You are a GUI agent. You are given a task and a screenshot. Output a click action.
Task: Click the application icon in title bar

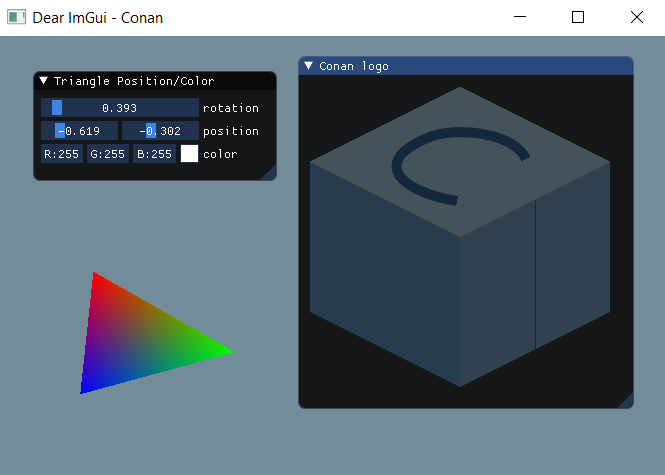pyautogui.click(x=17, y=17)
